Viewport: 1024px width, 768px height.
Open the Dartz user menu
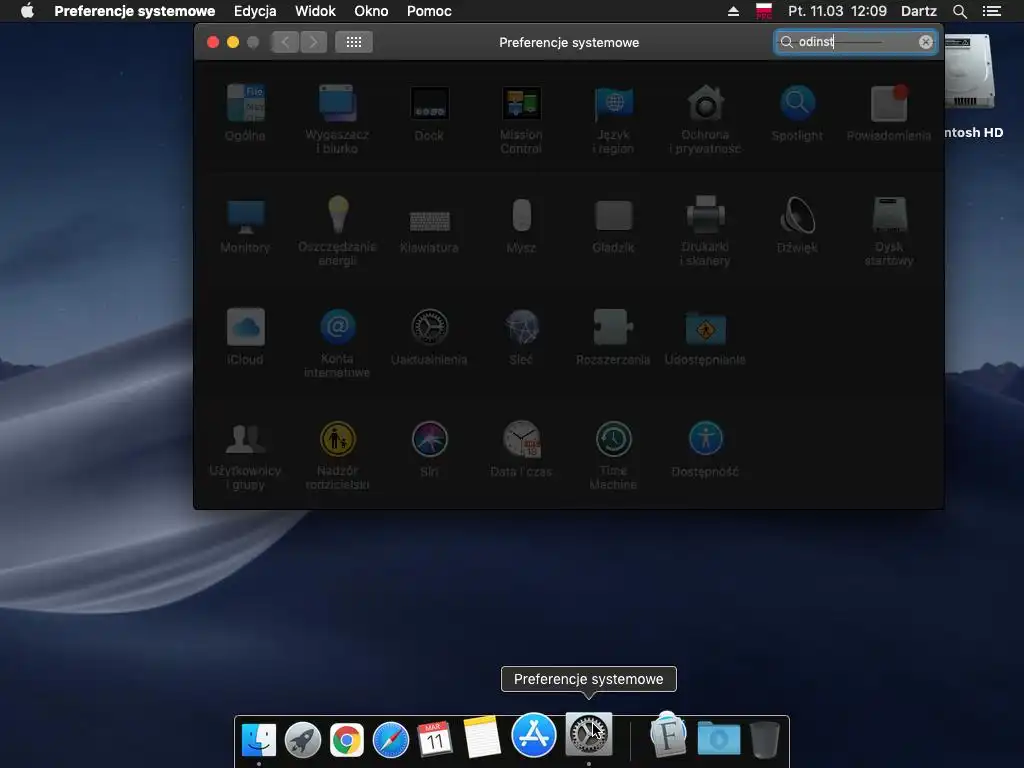coord(918,11)
